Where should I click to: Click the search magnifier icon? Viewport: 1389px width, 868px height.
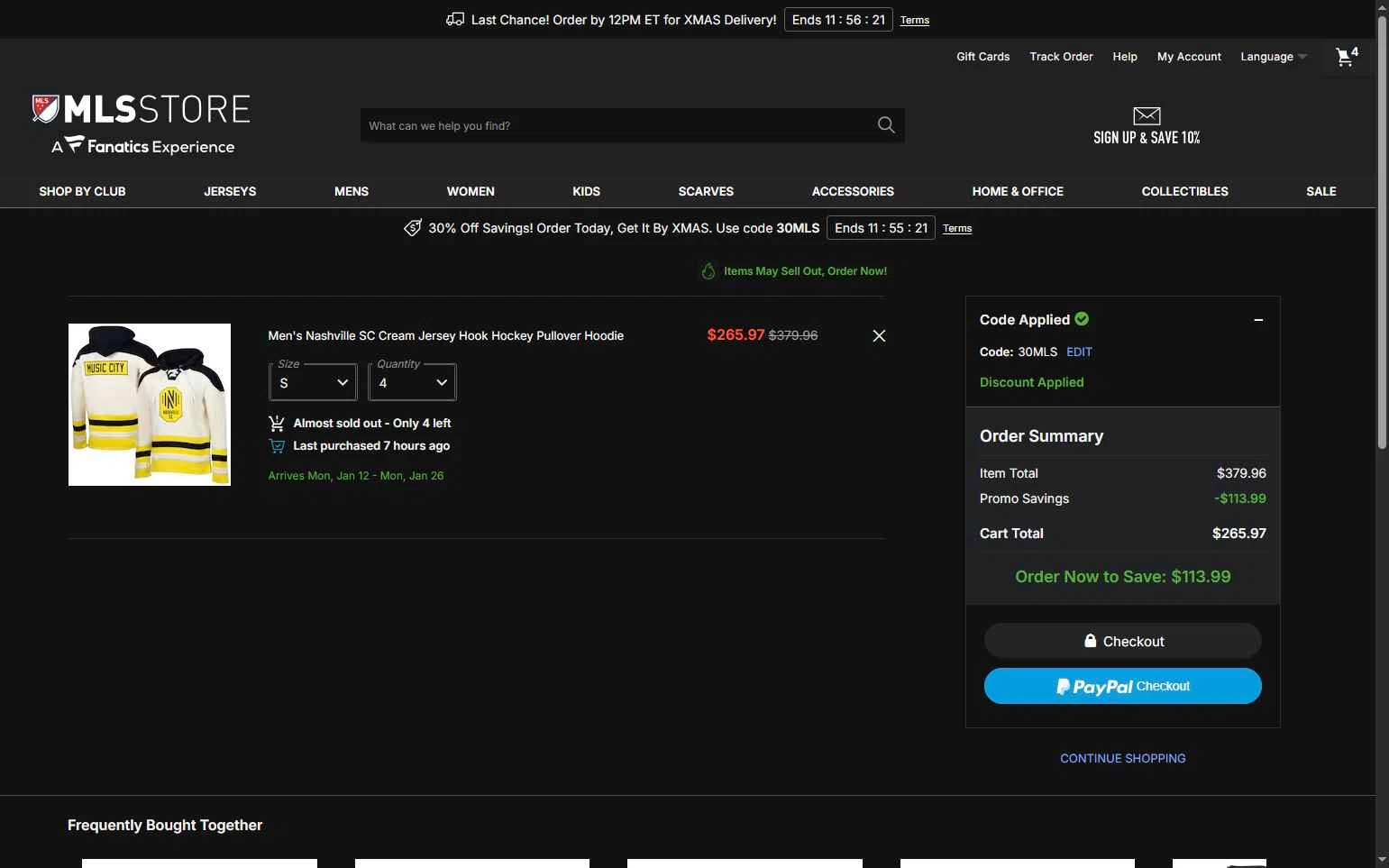(886, 125)
